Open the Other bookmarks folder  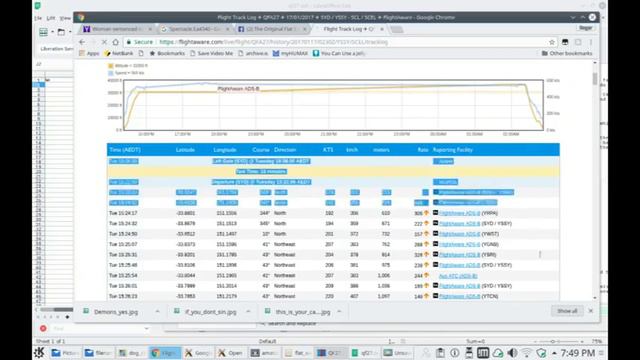pyautogui.click(x=567, y=53)
